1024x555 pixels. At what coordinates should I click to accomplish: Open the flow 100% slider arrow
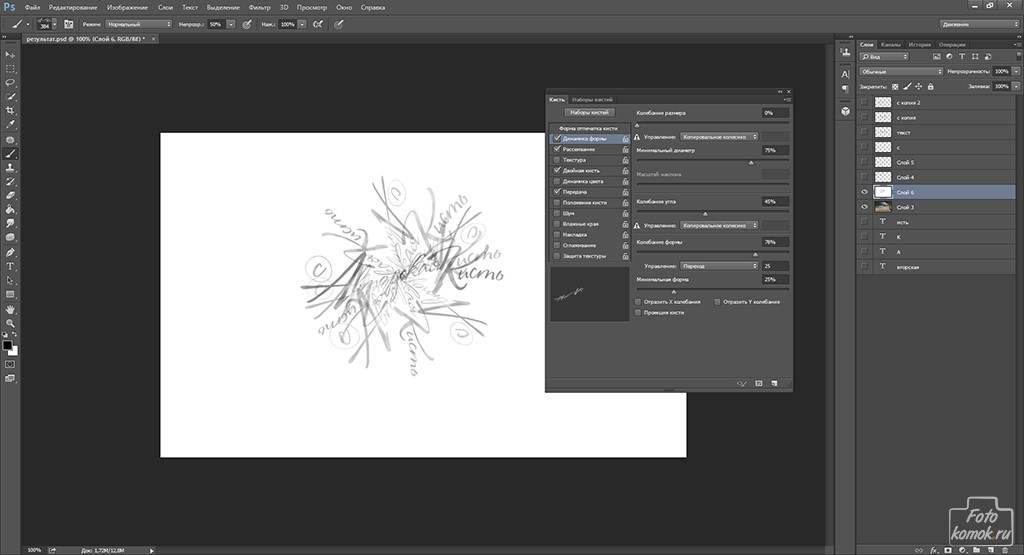coord(302,24)
